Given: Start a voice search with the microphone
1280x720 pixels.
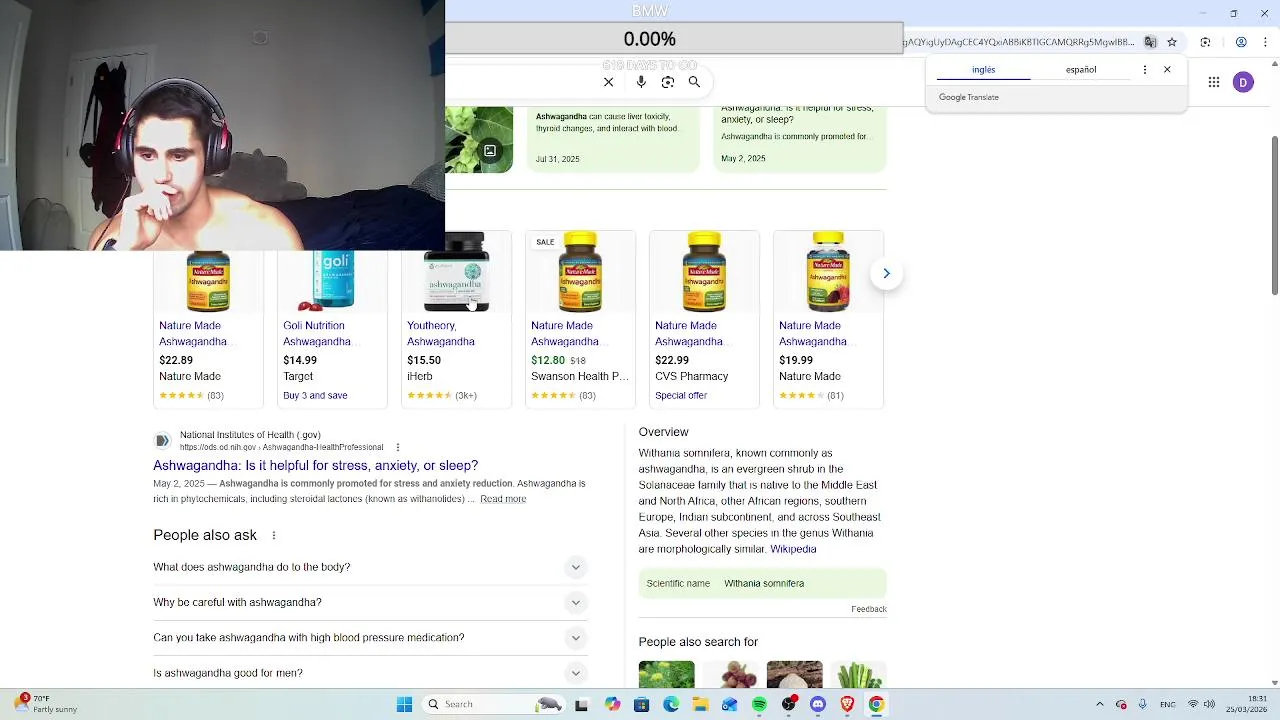Looking at the screenshot, I should [641, 82].
